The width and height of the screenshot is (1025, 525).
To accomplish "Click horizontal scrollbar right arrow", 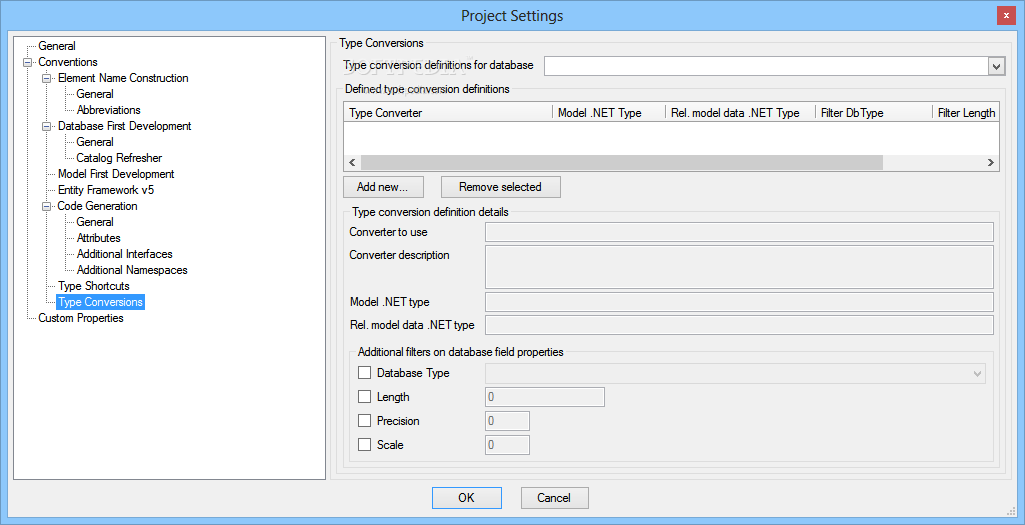I will click(x=990, y=162).
